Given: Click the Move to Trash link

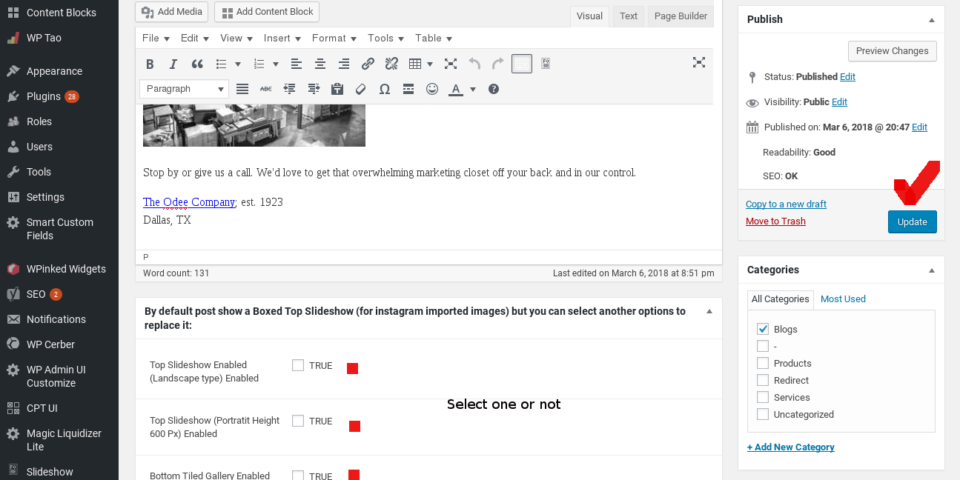Looking at the screenshot, I should point(775,221).
